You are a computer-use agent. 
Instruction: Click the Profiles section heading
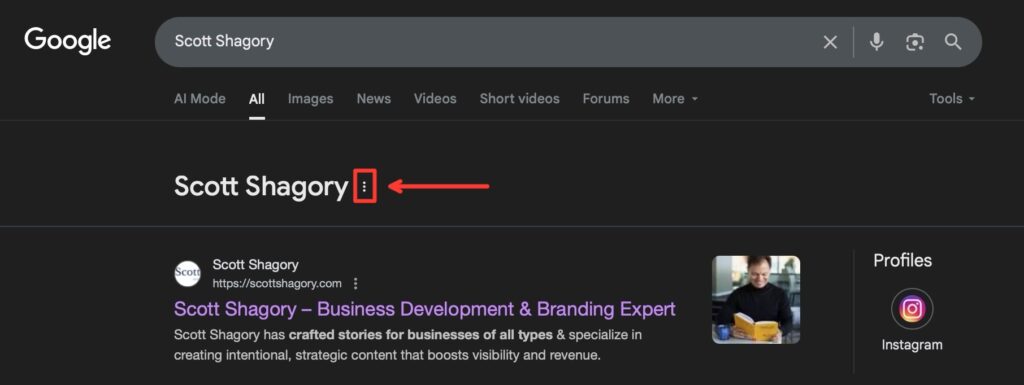[903, 260]
